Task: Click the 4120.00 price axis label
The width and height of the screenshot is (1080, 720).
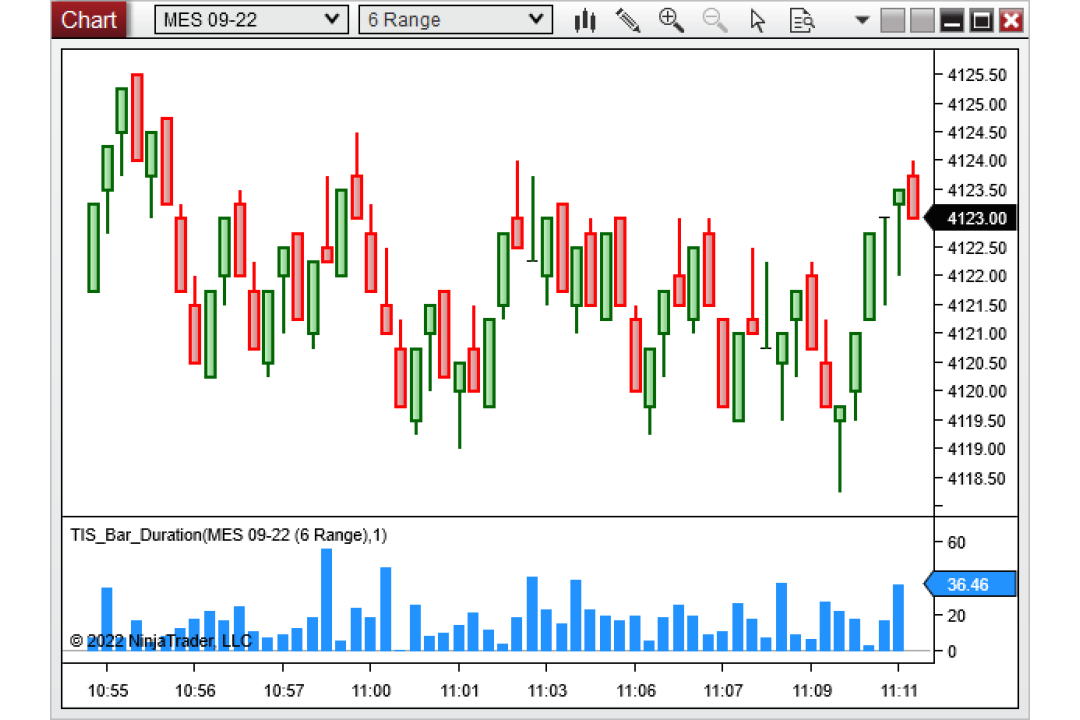Action: [977, 391]
